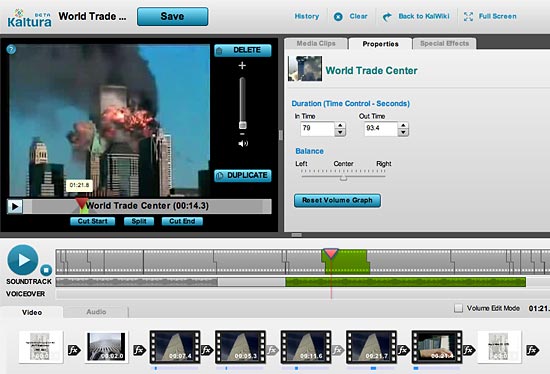Decrease In Time with down stepper arrow

(x=340, y=132)
